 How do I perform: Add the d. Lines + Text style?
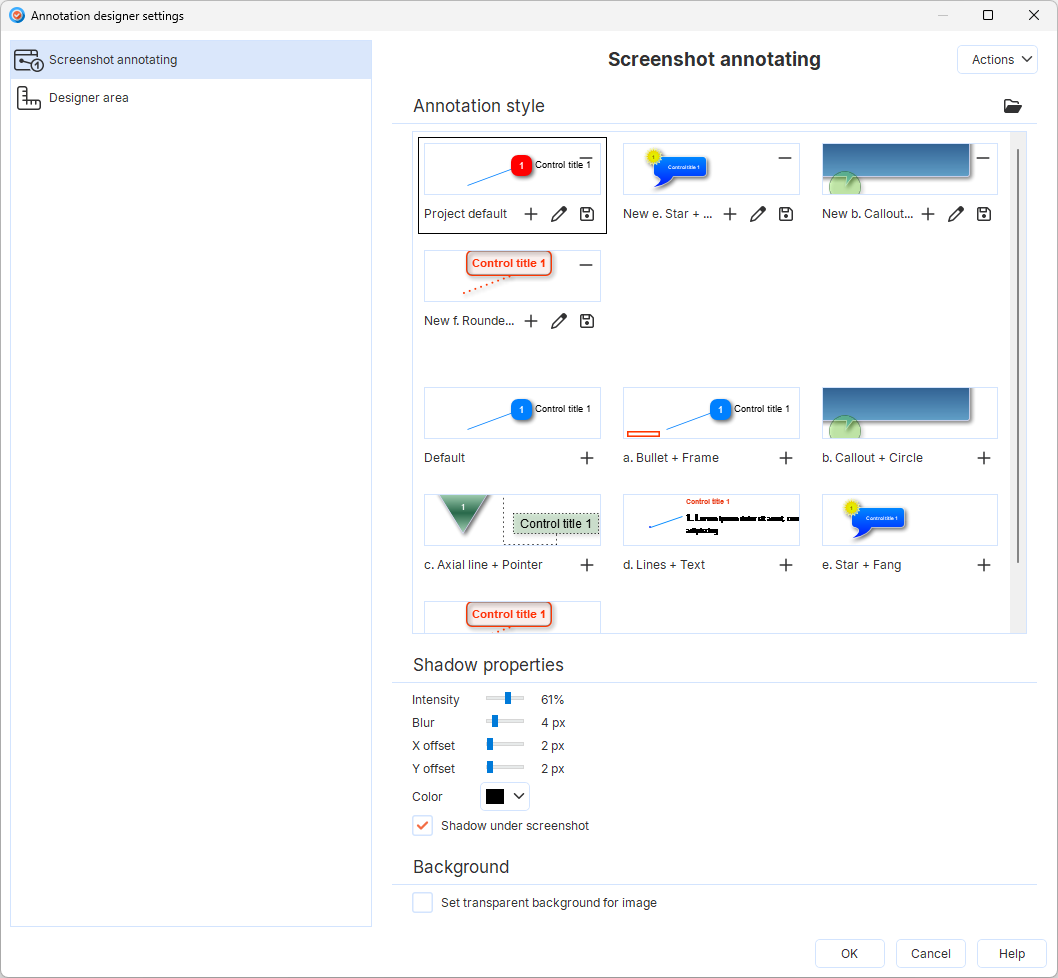point(786,565)
